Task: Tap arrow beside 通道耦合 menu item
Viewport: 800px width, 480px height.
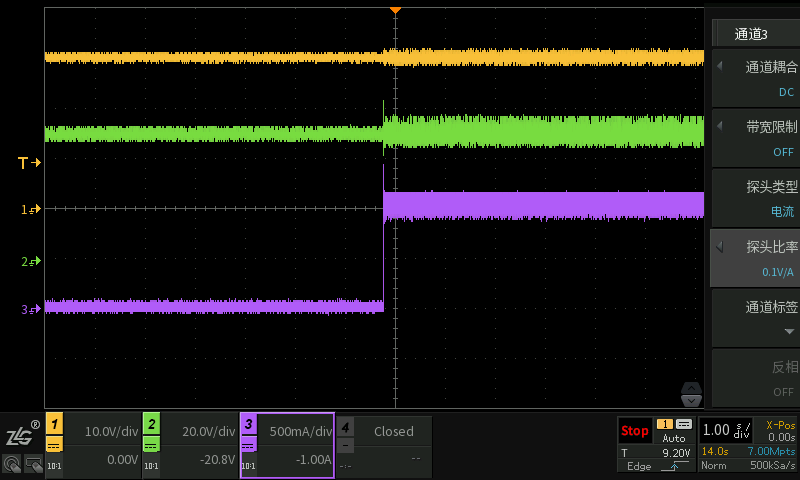Action: [x=720, y=66]
